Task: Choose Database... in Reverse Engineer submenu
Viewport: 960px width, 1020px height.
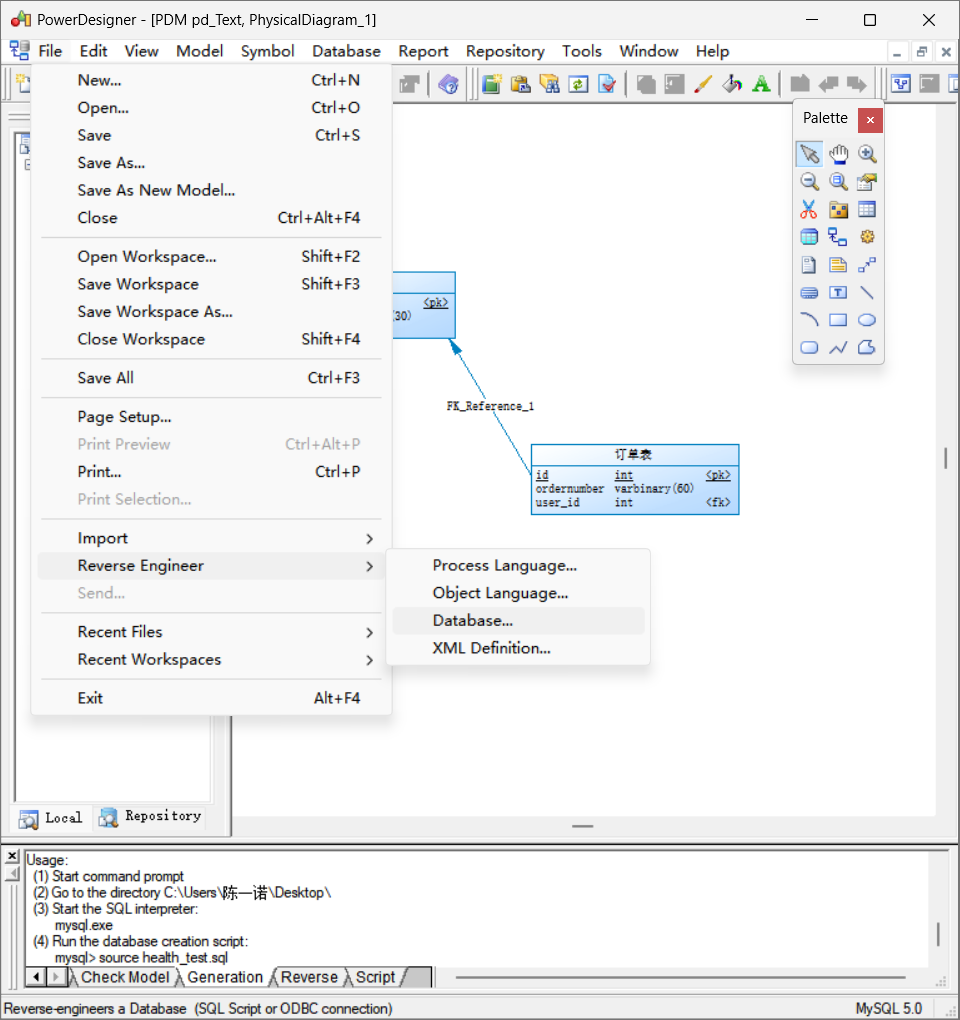Action: point(518,621)
